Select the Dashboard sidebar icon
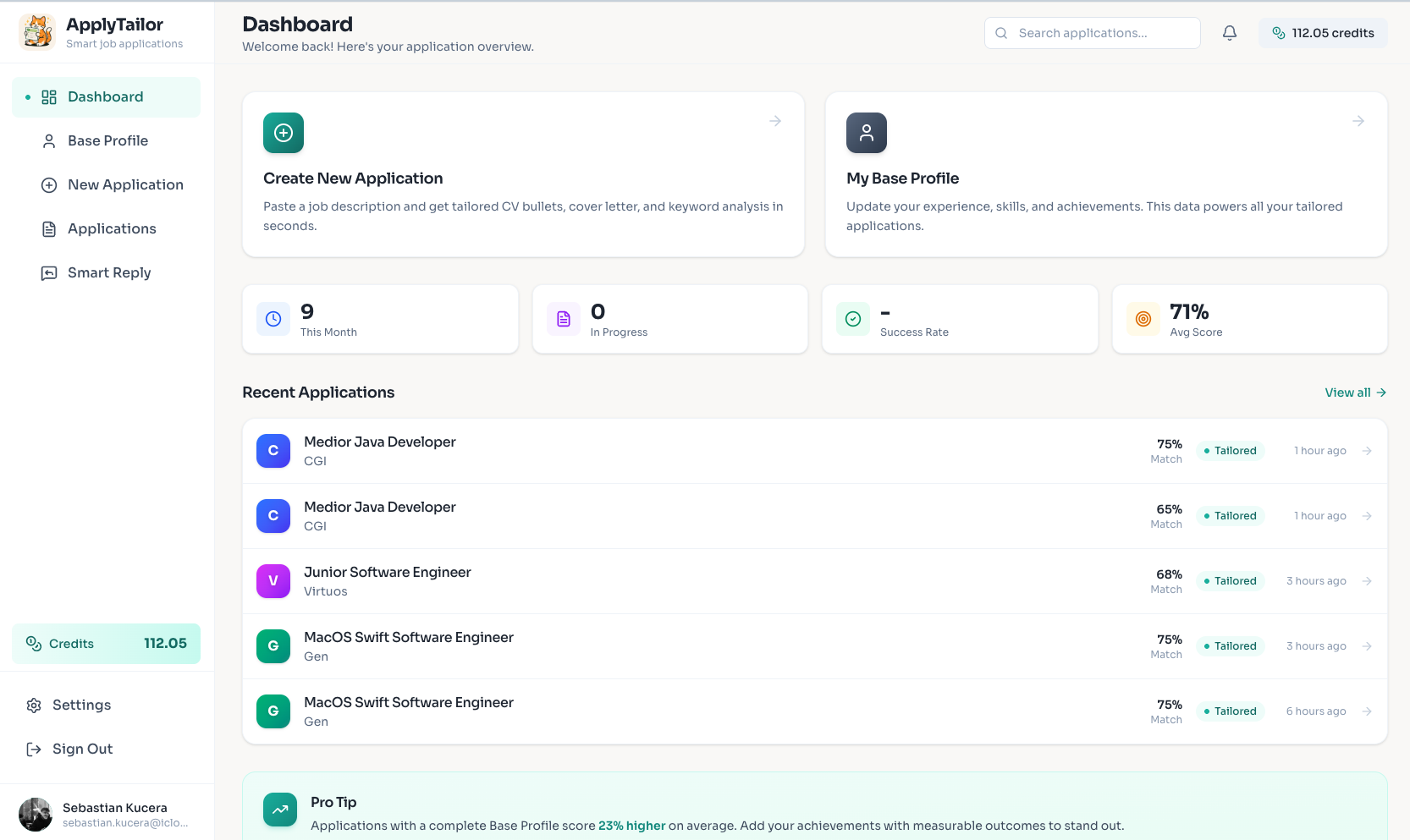1410x840 pixels. pos(48,96)
